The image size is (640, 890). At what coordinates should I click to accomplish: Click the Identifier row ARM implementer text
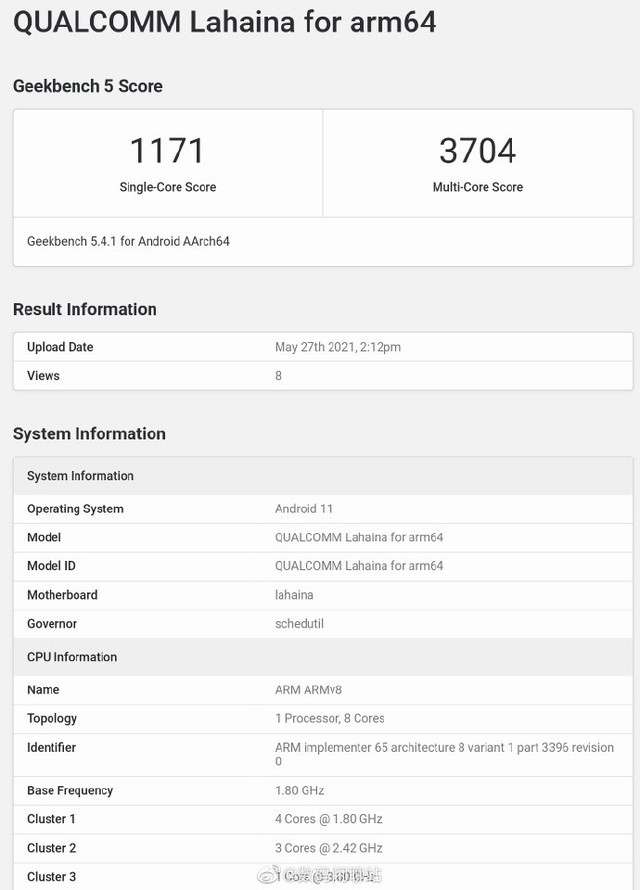(x=444, y=754)
